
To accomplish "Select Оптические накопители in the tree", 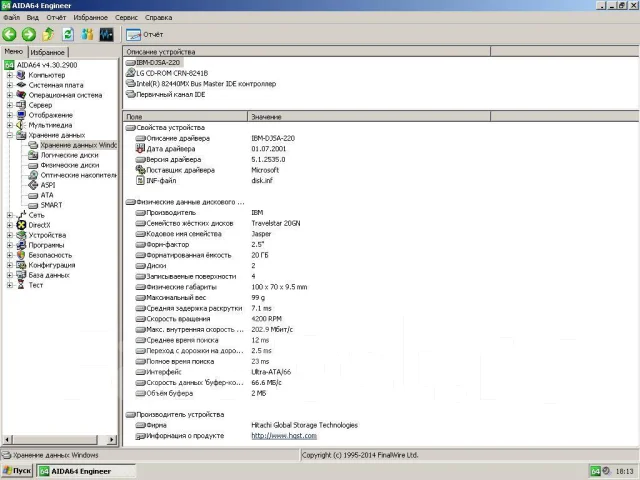I will point(78,175).
